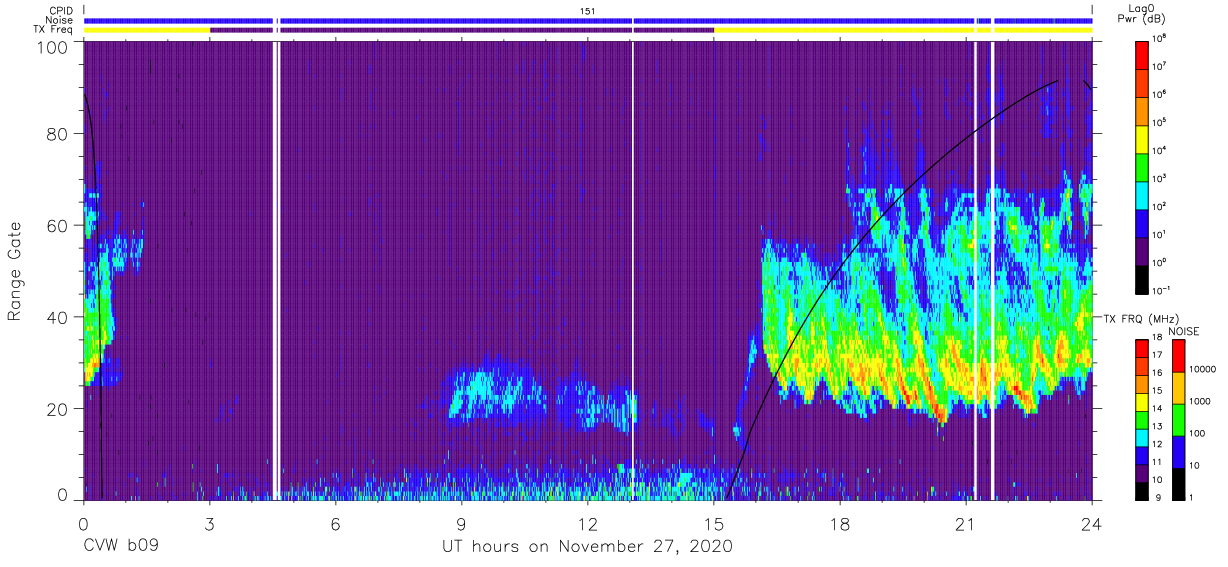Screen dimensions: 1228x567
Task: Click the 'NOISE' legend title
Action: [x=1183, y=330]
